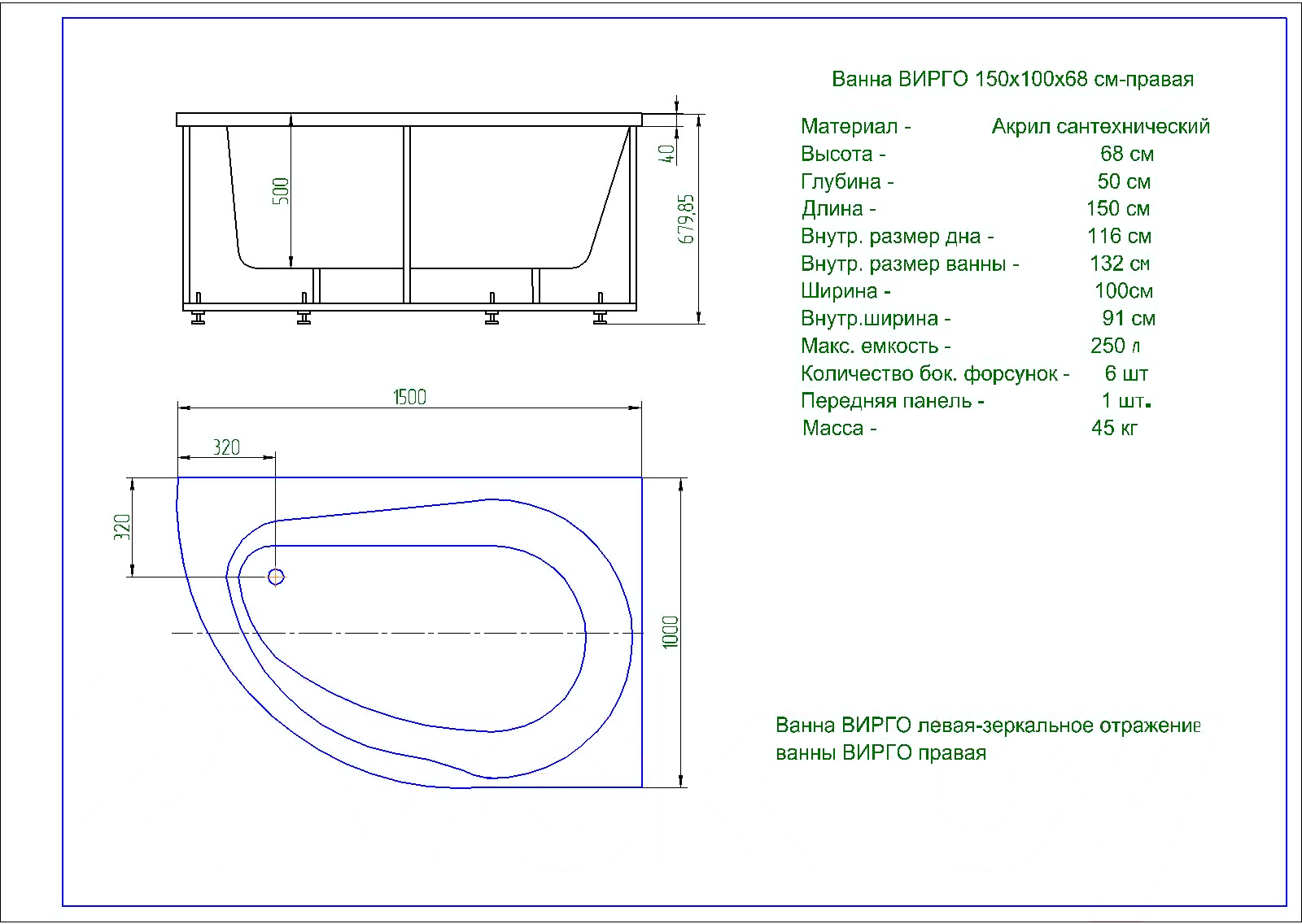This screenshot has width=1302, height=924.
Task: Click the leftmost adjustable foot in the side view
Action: click(197, 316)
